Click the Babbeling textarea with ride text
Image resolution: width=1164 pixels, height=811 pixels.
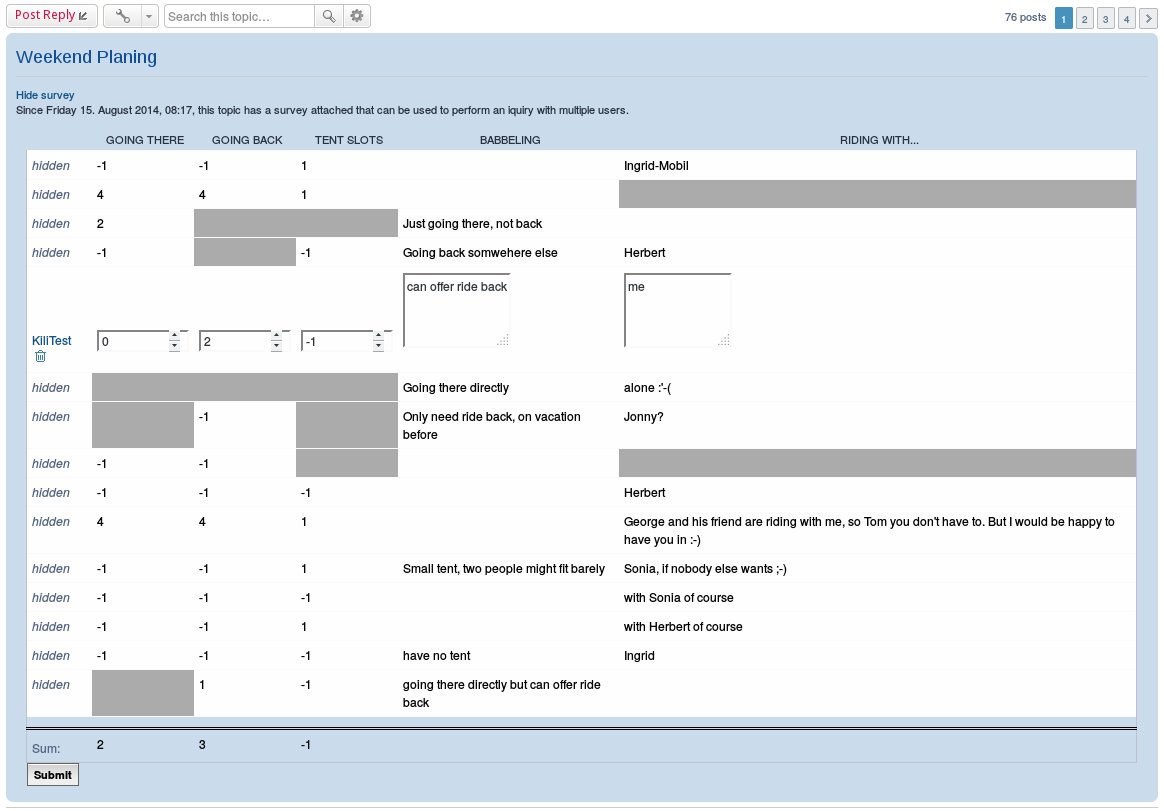[x=457, y=310]
